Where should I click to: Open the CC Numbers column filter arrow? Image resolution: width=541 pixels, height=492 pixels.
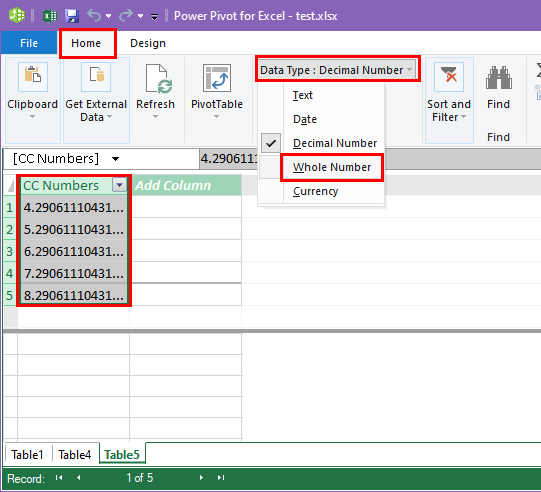[119, 185]
